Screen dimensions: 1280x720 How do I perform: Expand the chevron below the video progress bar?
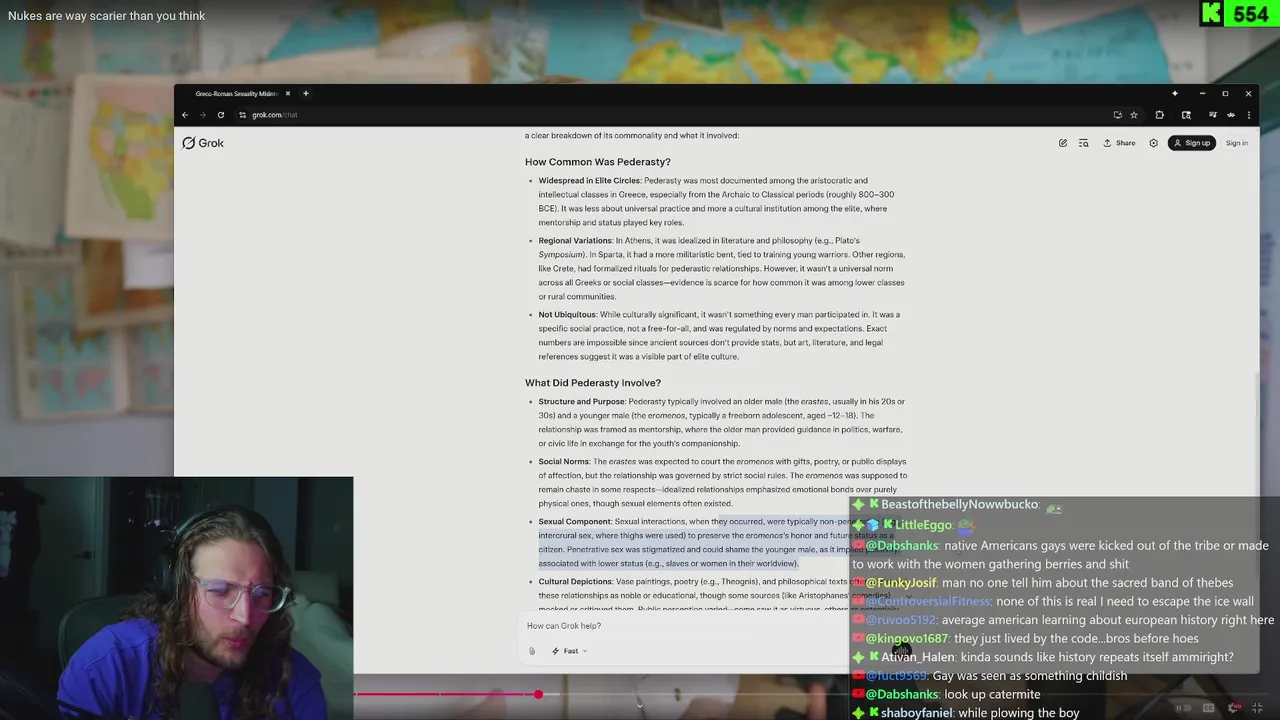pyautogui.click(x=640, y=706)
